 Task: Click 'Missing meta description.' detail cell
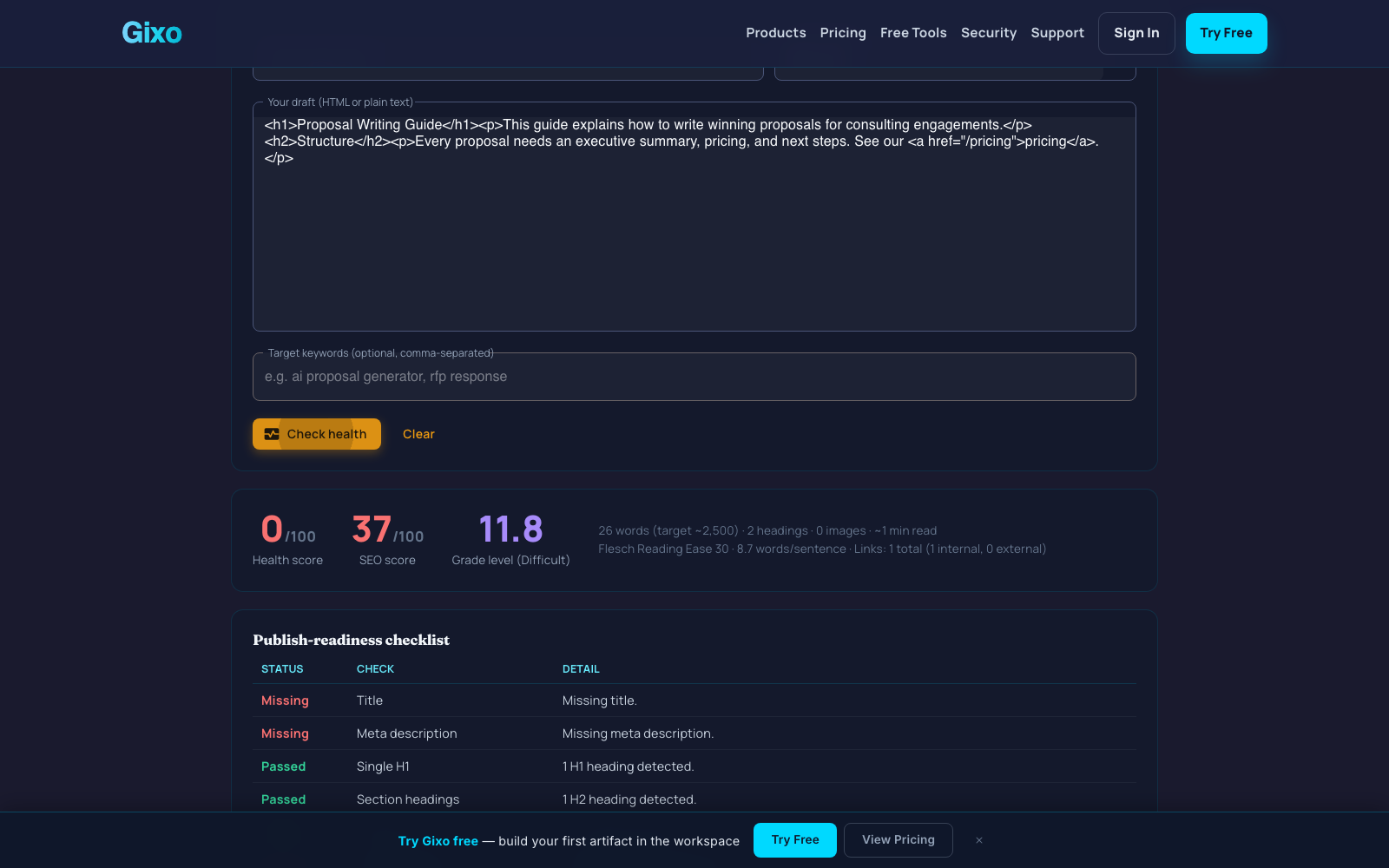(x=638, y=733)
